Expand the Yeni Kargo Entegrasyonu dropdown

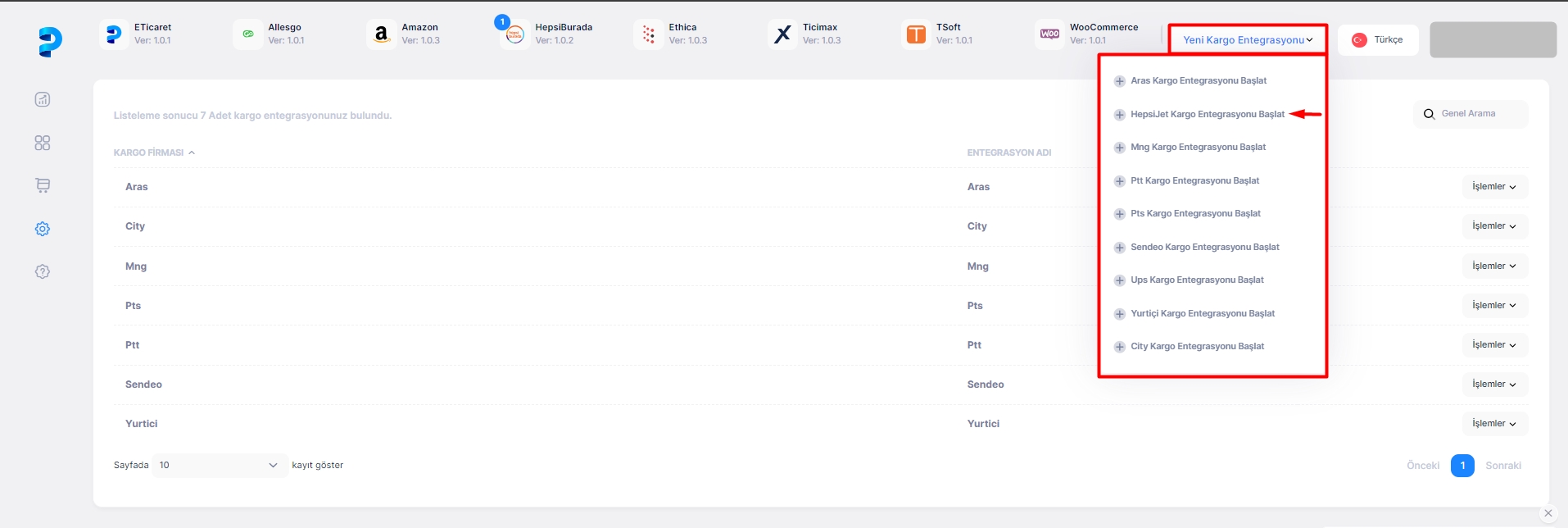coord(1247,39)
